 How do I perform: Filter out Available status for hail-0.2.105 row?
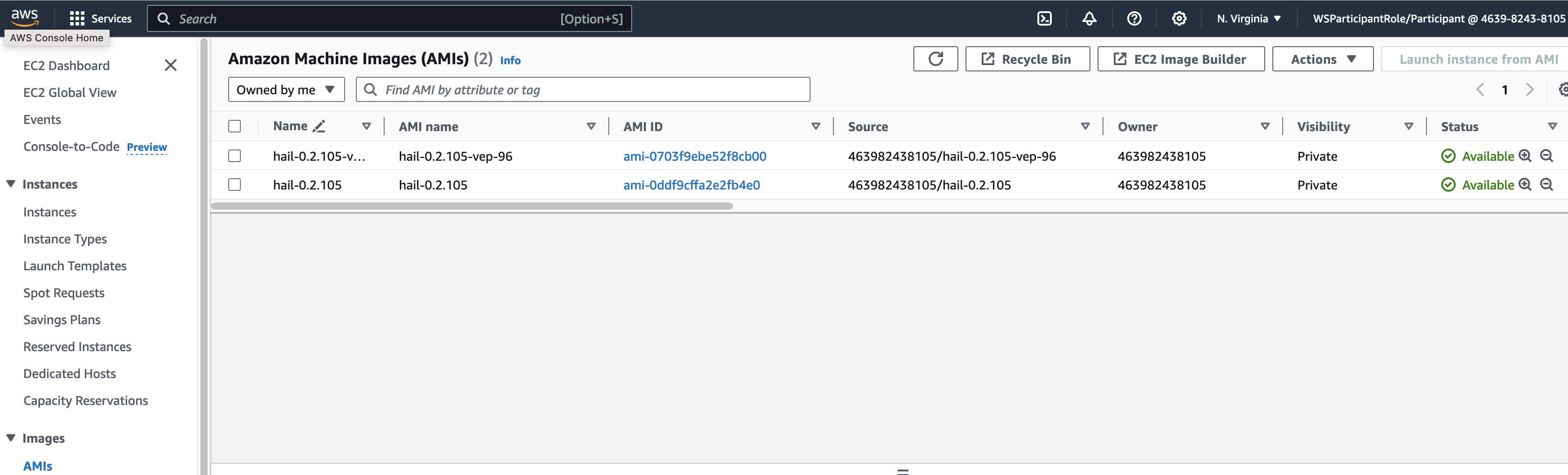click(x=1547, y=184)
